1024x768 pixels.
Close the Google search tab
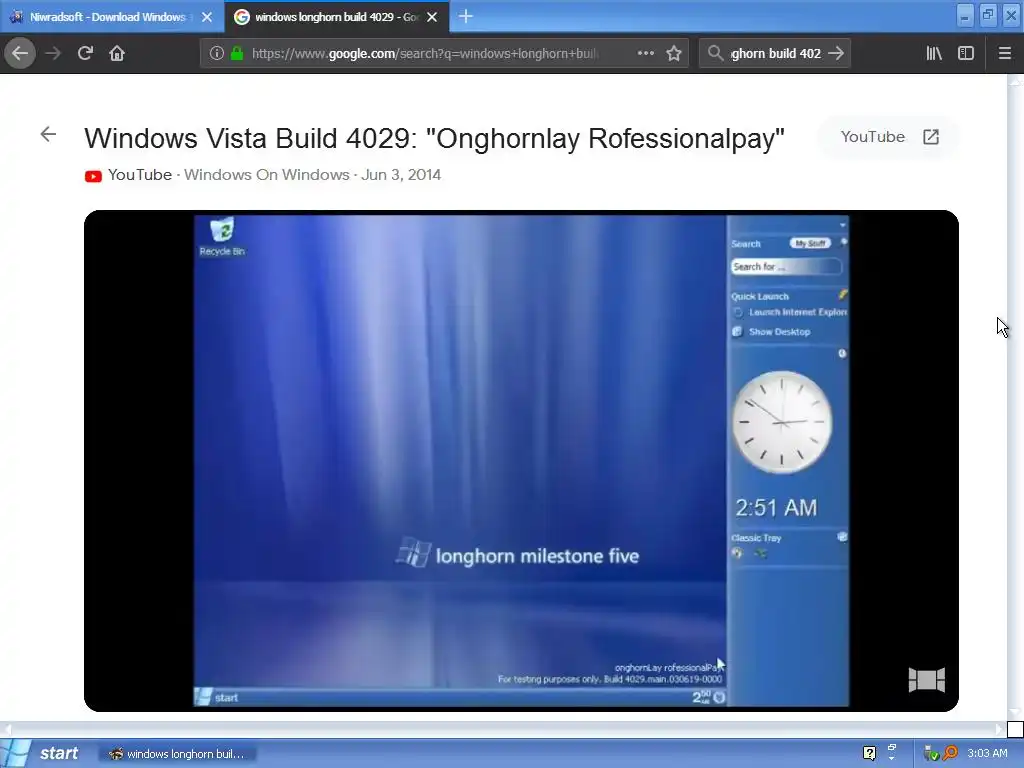(432, 17)
